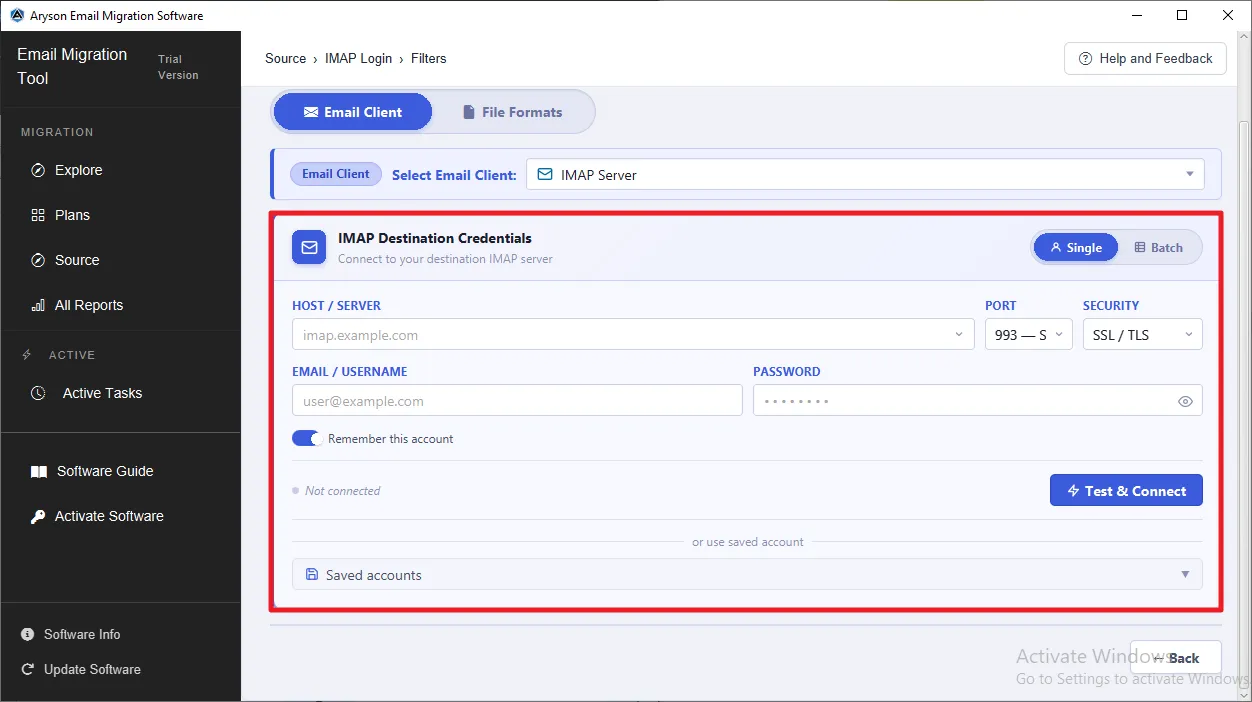This screenshot has height=702, width=1252.
Task: Click the Software Guide book icon
Action: click(38, 471)
